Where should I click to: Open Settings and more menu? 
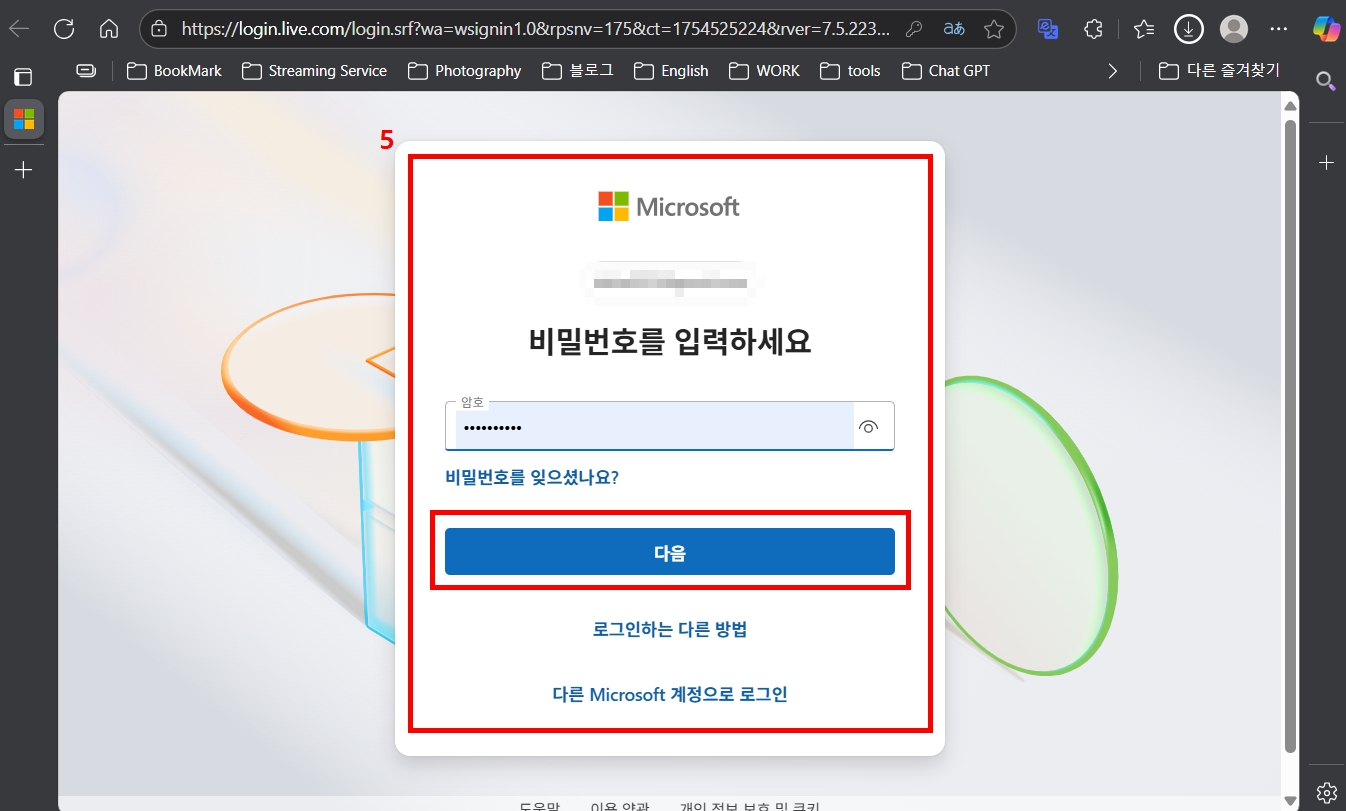1279,29
